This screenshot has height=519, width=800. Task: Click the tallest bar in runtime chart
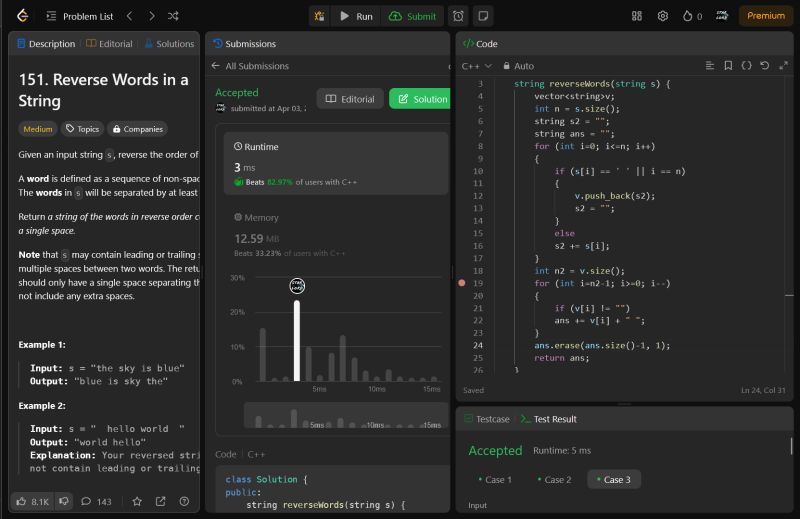pyautogui.click(x=297, y=340)
